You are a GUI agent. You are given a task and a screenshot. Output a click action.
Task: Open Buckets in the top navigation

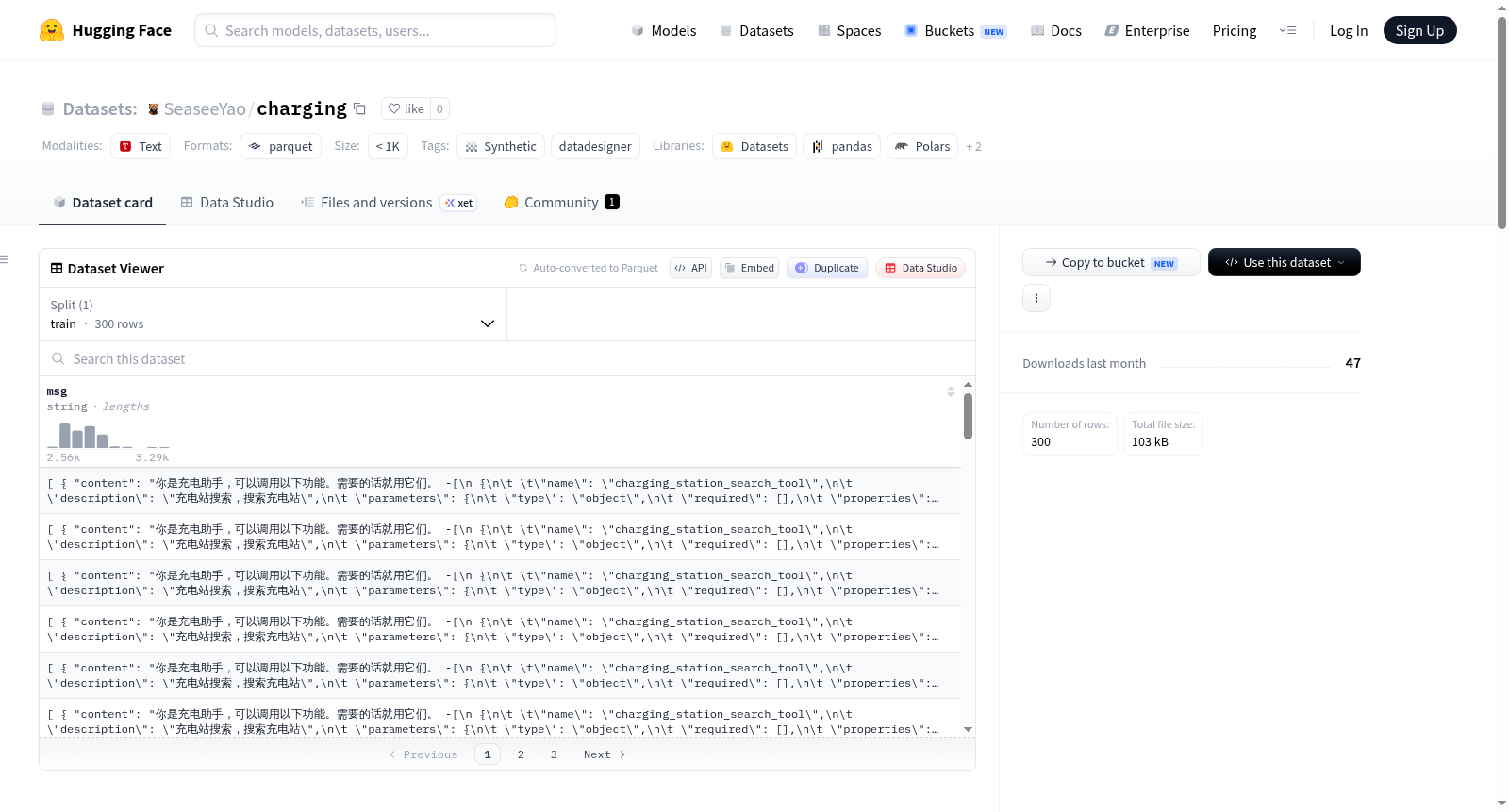955,30
